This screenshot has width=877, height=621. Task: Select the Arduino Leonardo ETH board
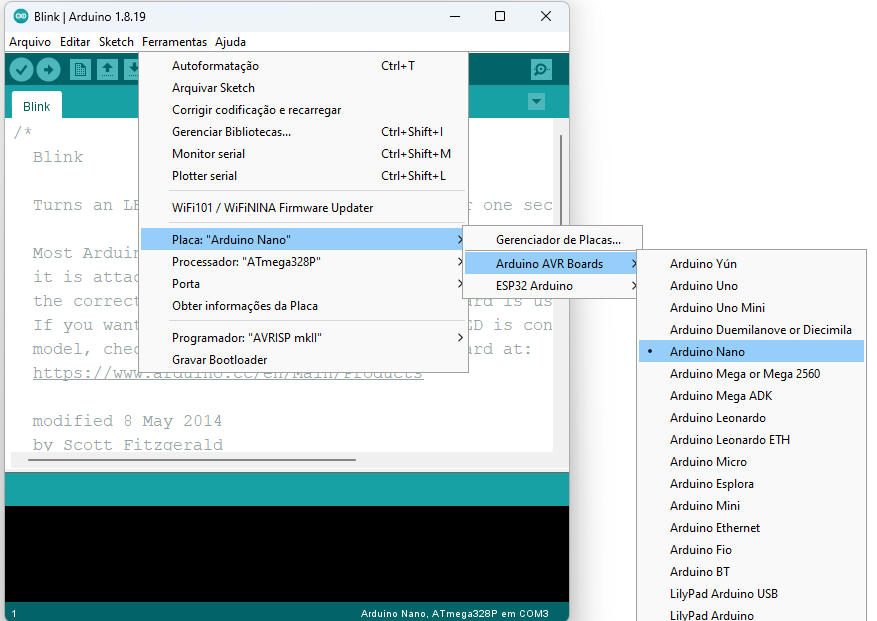coord(751,440)
